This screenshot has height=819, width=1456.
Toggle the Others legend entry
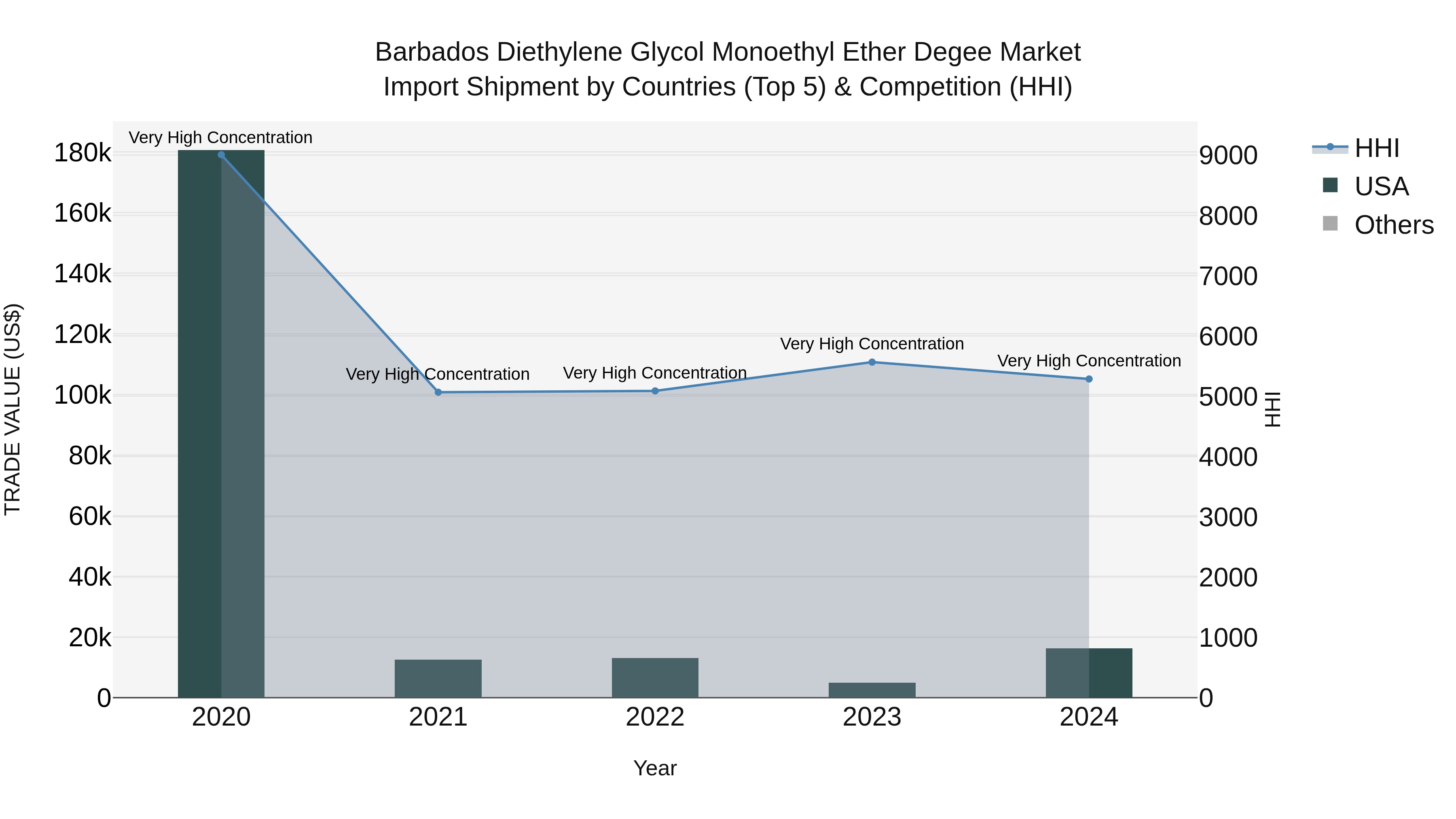[1378, 225]
